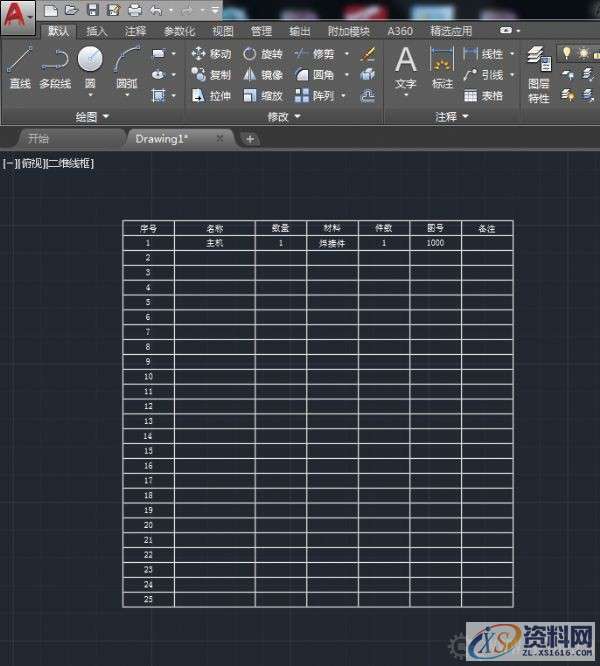Select the 旋转 (Rotate) tool
The height and width of the screenshot is (666, 600).
pyautogui.click(x=263, y=54)
